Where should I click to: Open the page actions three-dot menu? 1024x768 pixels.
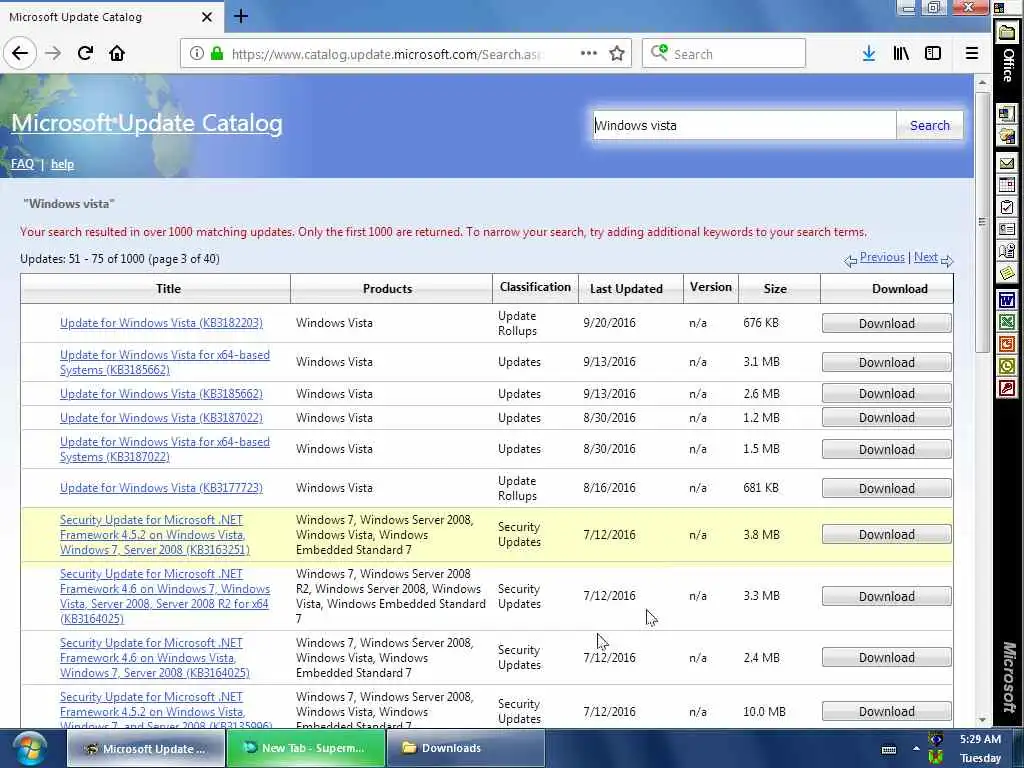tap(588, 54)
